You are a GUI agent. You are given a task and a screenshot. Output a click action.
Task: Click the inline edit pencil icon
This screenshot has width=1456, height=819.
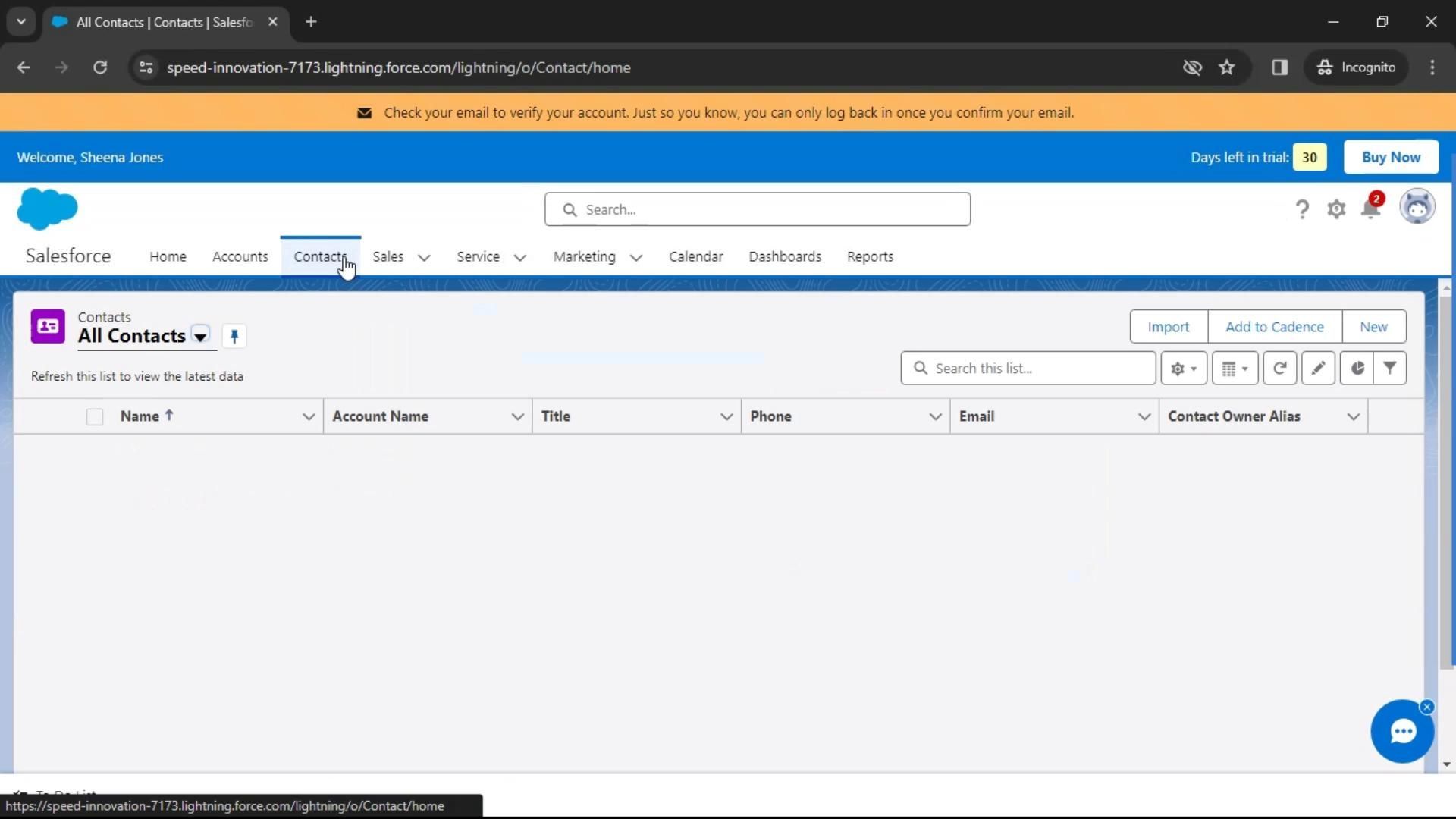(1318, 369)
